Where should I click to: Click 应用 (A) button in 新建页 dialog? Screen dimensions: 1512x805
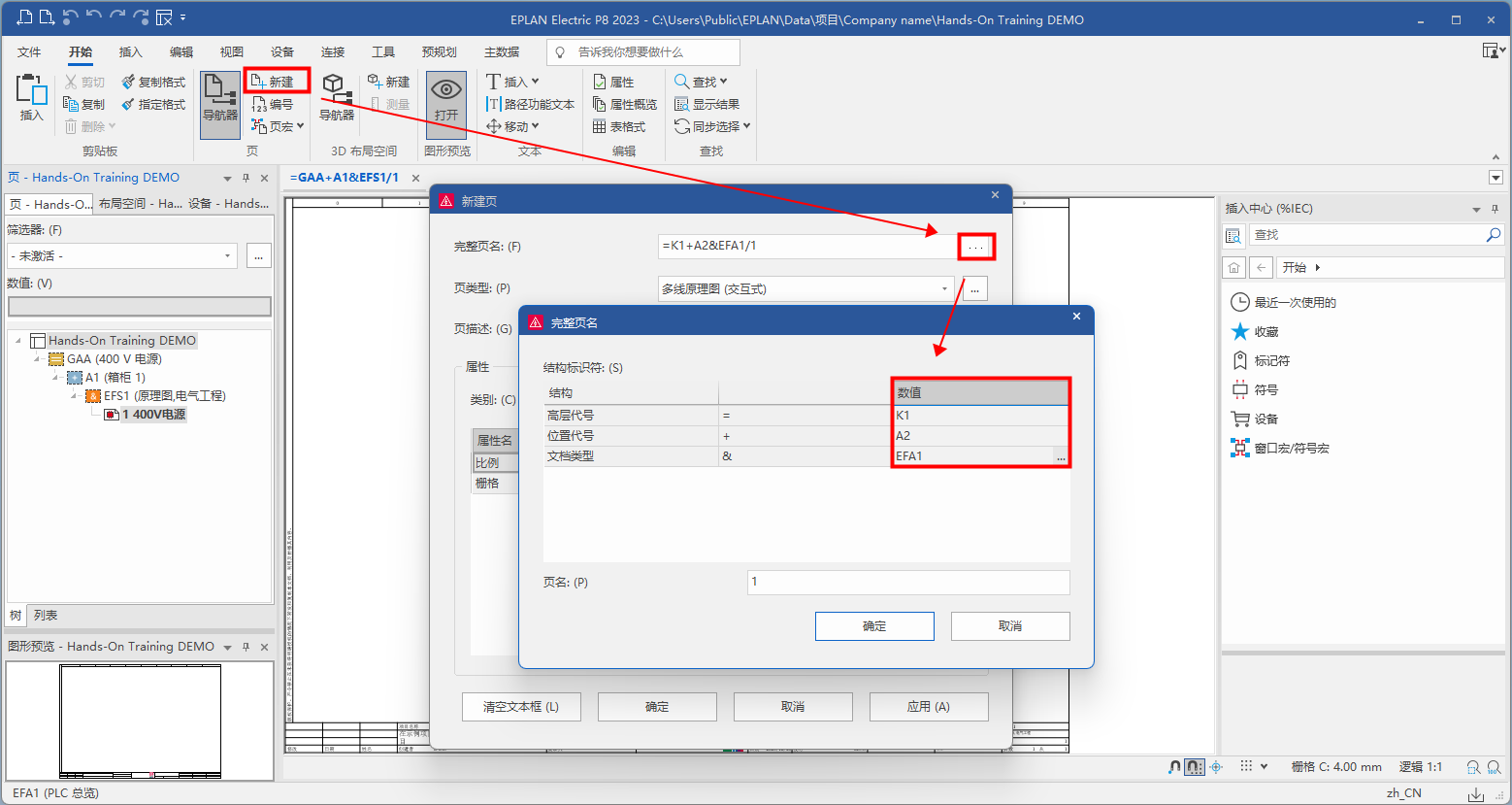pos(928,707)
